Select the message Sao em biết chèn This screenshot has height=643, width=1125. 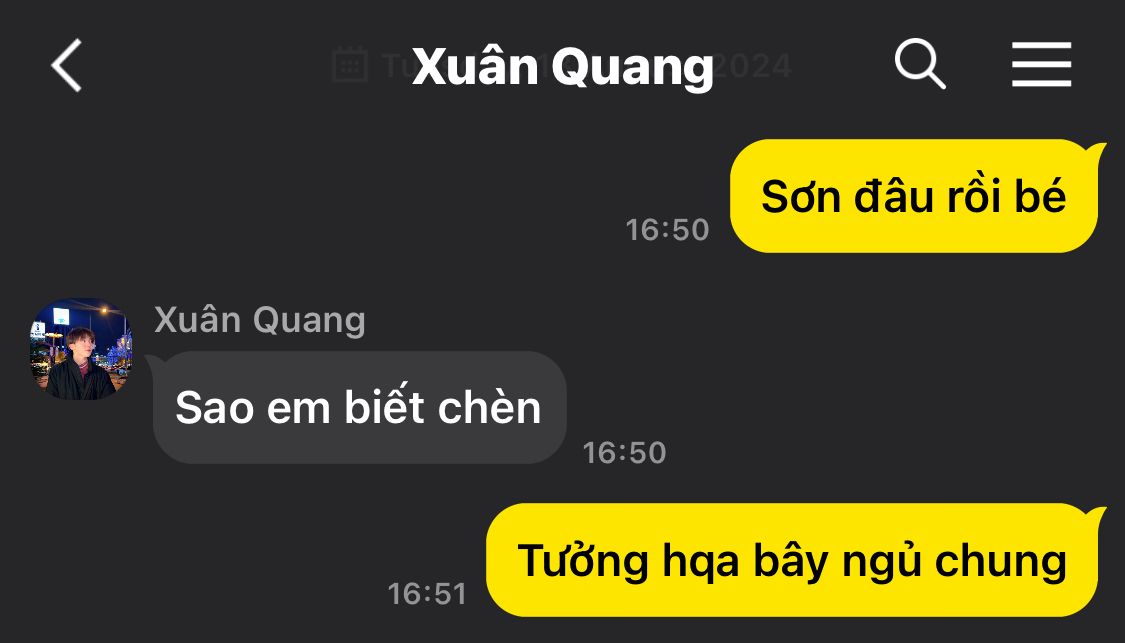click(x=359, y=407)
